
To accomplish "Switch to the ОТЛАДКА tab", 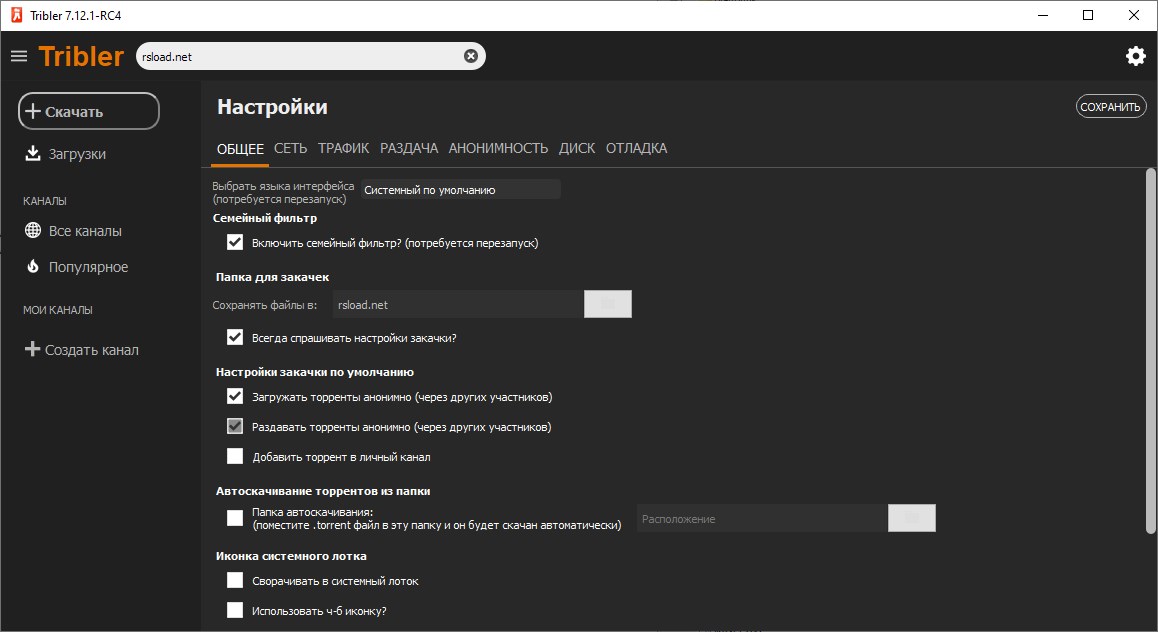I will click(637, 148).
